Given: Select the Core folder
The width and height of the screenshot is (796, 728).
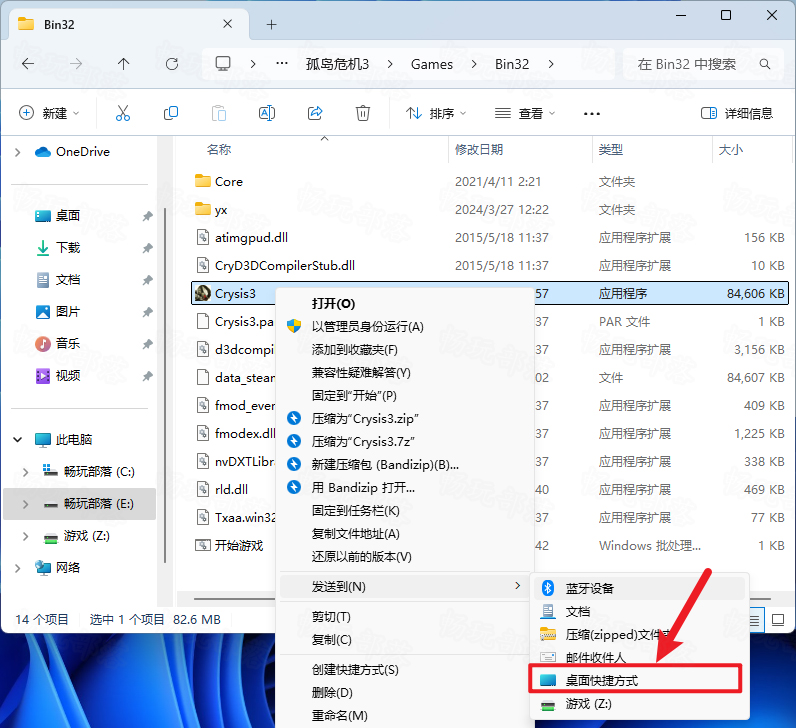Looking at the screenshot, I should 490,181.
